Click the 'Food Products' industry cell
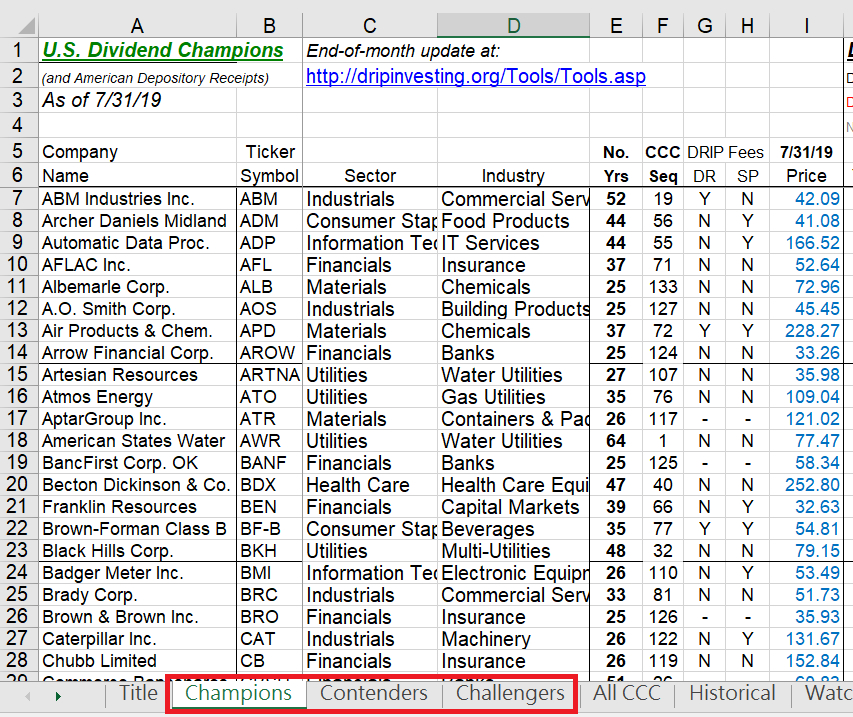Image resolution: width=853 pixels, height=717 pixels. point(514,221)
